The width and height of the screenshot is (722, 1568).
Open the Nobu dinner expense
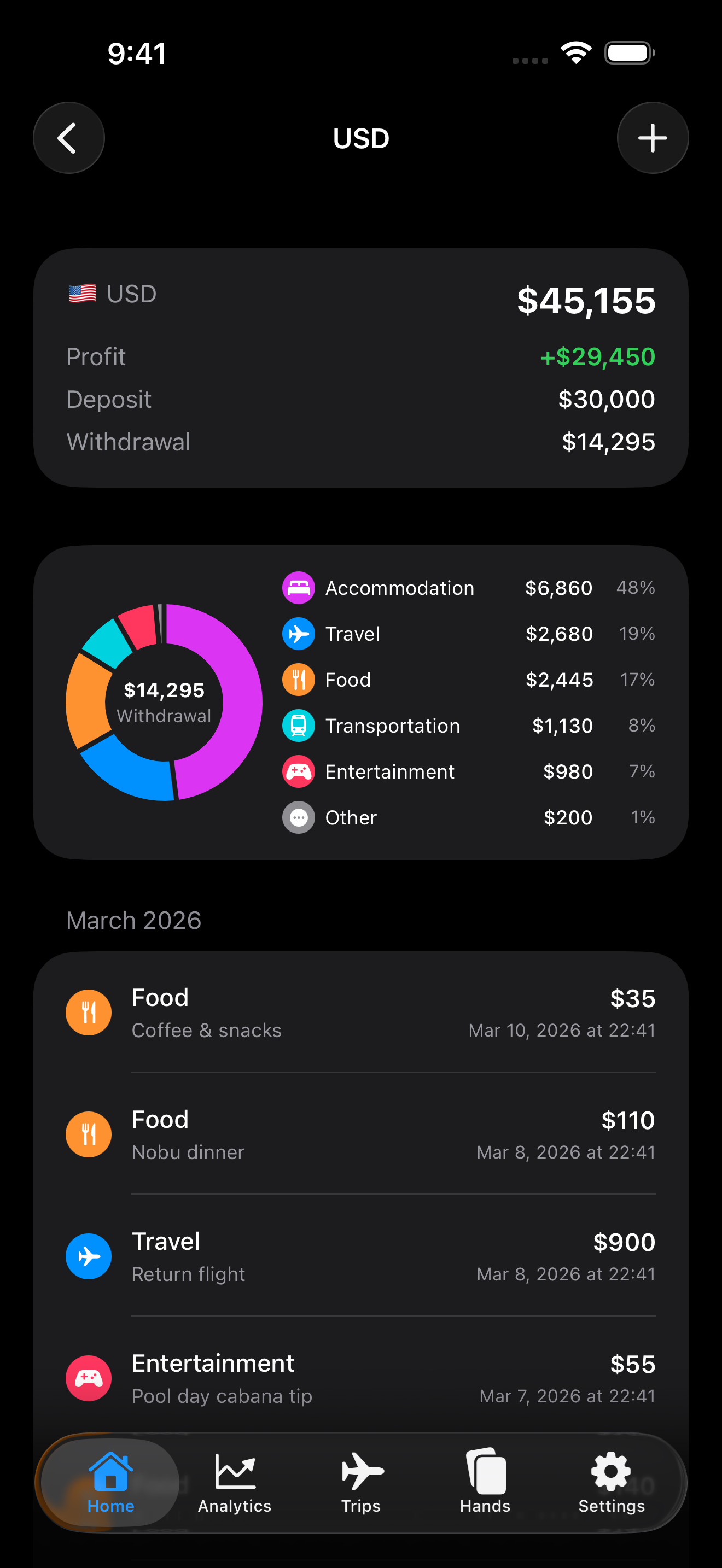tap(361, 1134)
